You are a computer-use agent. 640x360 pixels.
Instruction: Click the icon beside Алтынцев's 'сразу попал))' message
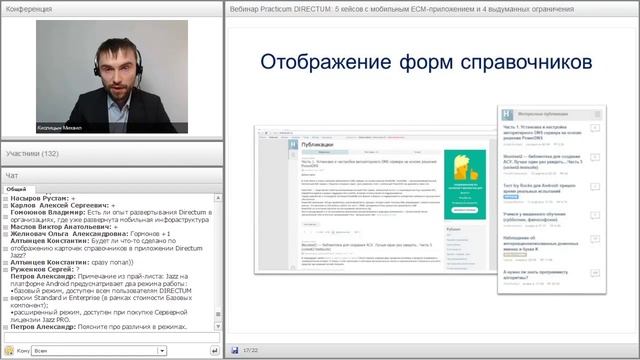click(x=6, y=263)
